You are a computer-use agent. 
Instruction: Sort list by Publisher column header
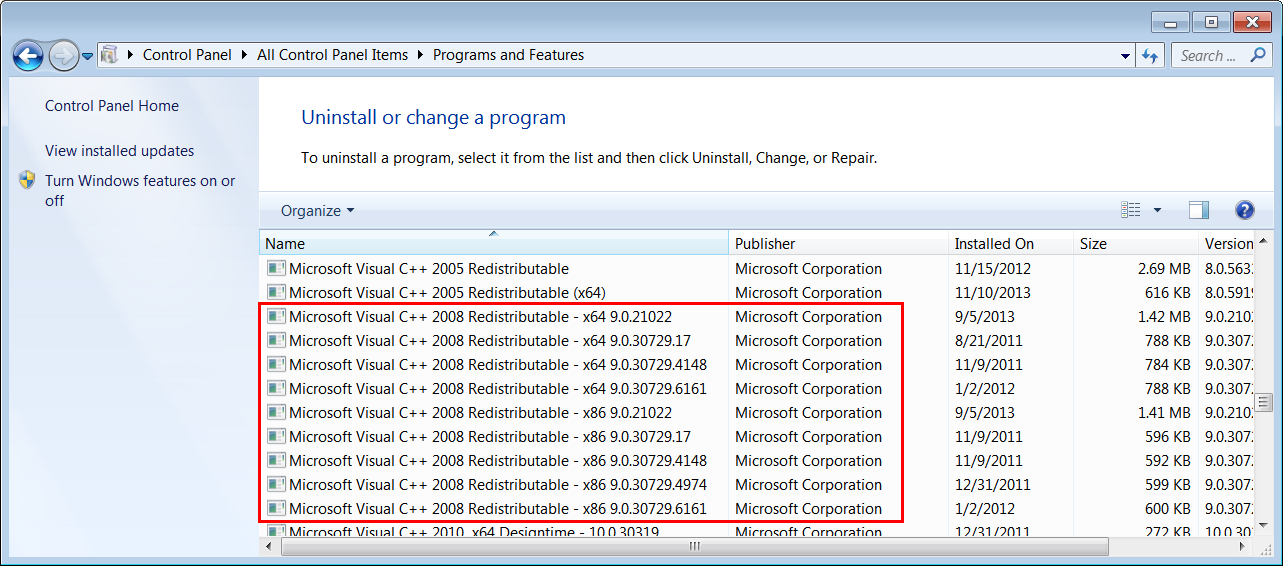pyautogui.click(x=838, y=243)
